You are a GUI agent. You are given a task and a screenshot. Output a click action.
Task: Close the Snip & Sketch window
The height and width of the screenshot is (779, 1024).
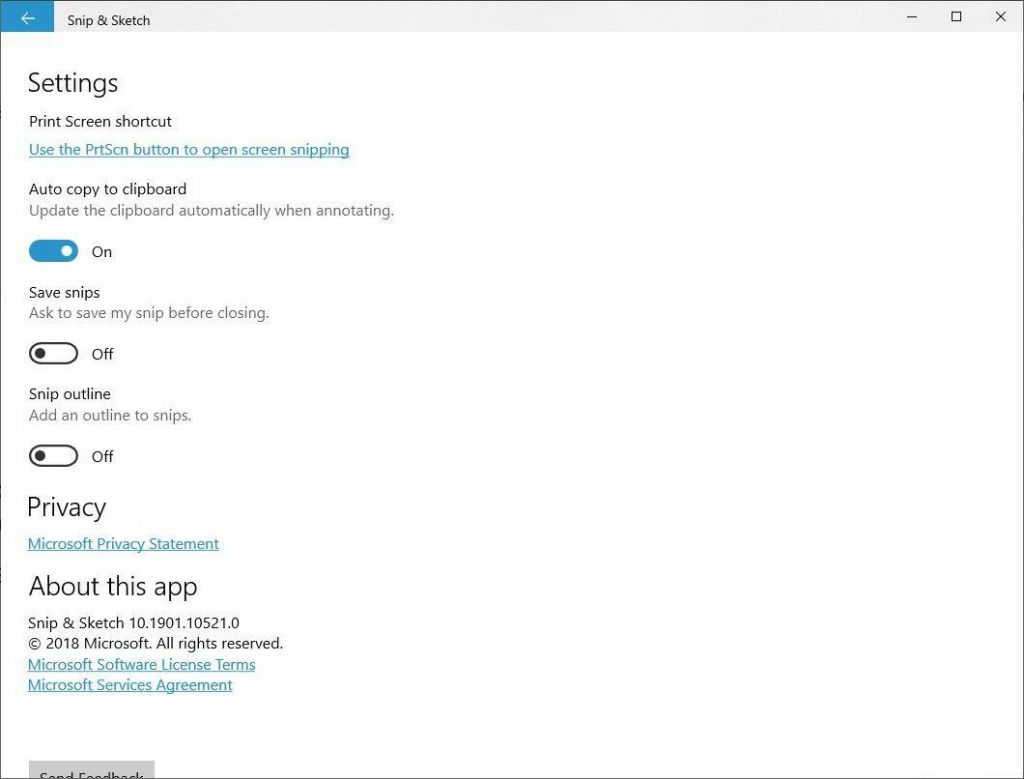pos(1000,17)
